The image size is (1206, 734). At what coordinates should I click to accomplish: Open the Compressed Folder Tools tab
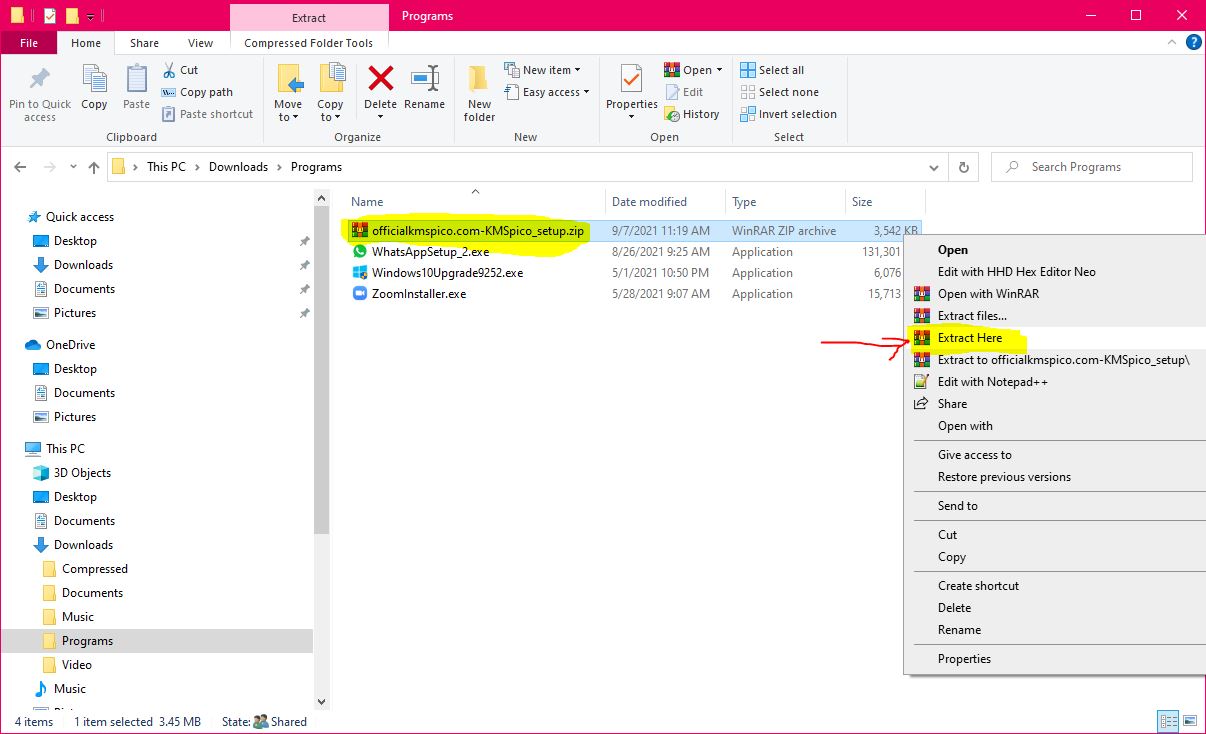coord(309,43)
